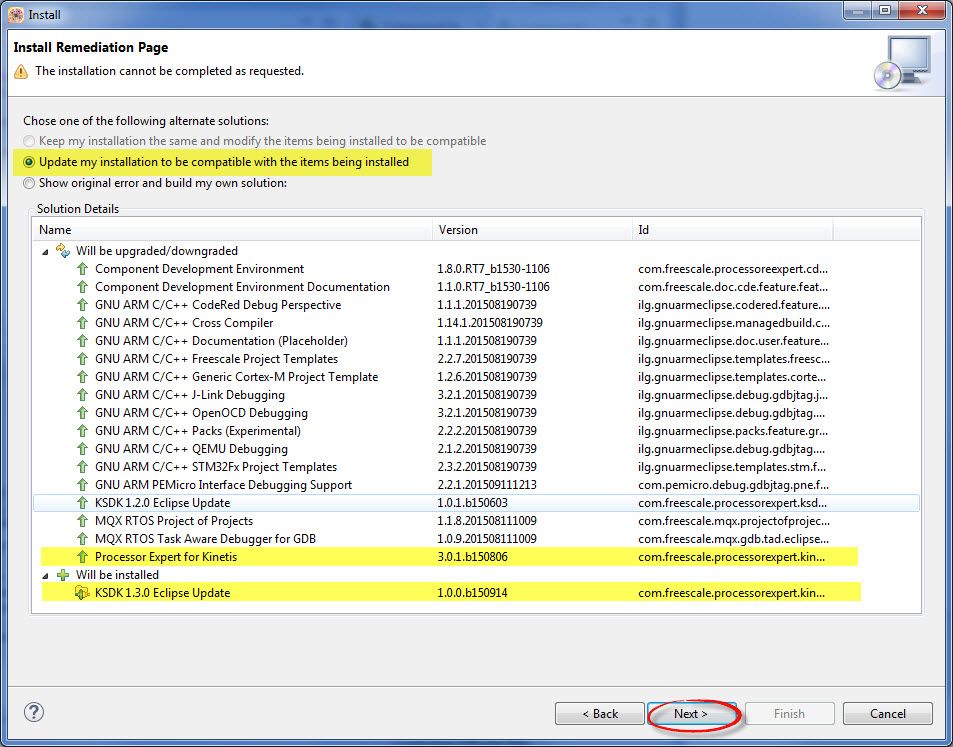The height and width of the screenshot is (747, 953).
Task: Click the install wizard computer and CD image
Action: click(902, 63)
